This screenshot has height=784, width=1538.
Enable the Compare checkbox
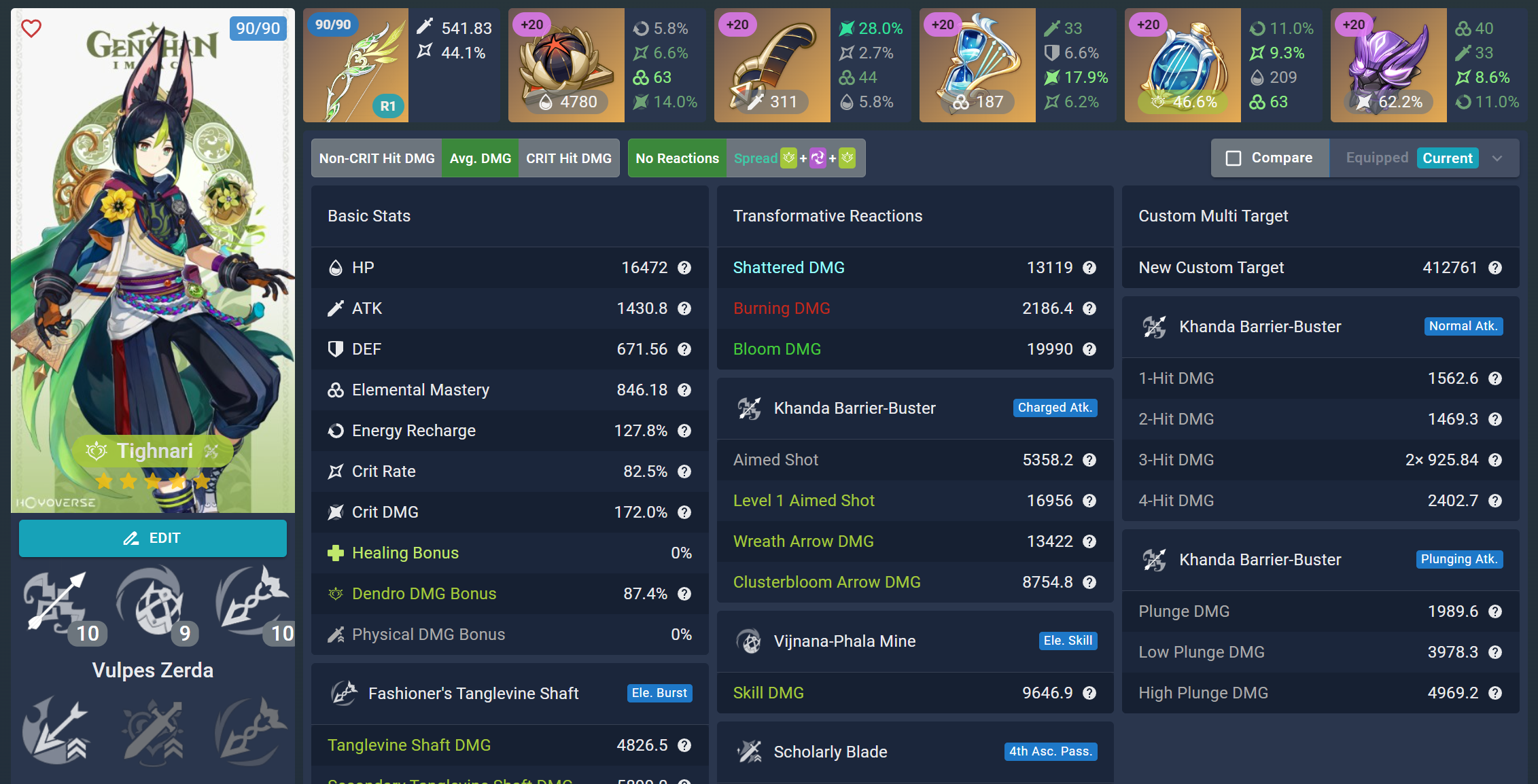[1234, 158]
